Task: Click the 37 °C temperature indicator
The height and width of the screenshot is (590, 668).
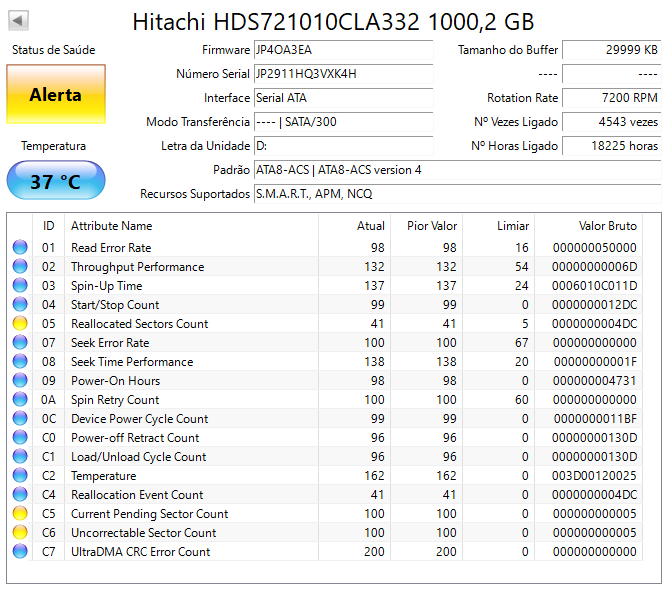Action: 56,181
